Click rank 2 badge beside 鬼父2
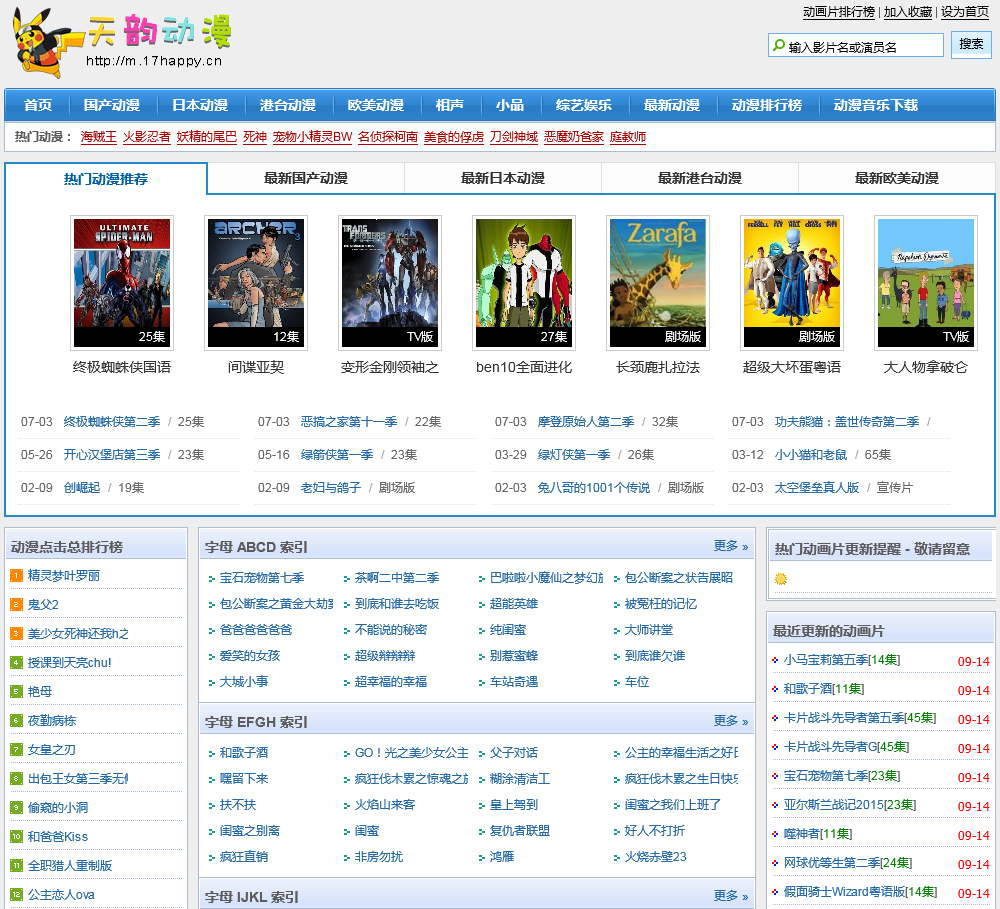Screen dimensions: 1000x909 click(x=17, y=605)
